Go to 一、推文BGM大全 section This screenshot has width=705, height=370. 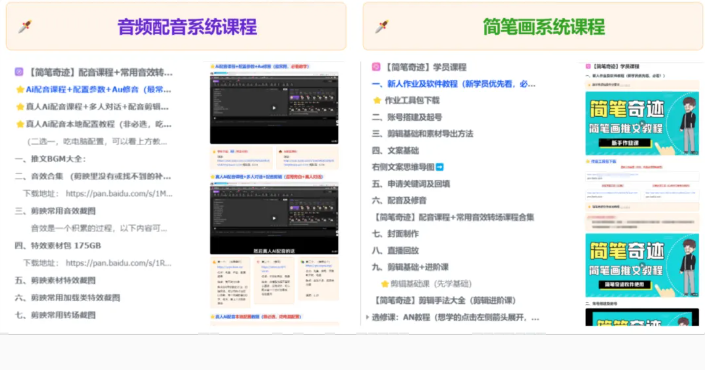pos(50,159)
